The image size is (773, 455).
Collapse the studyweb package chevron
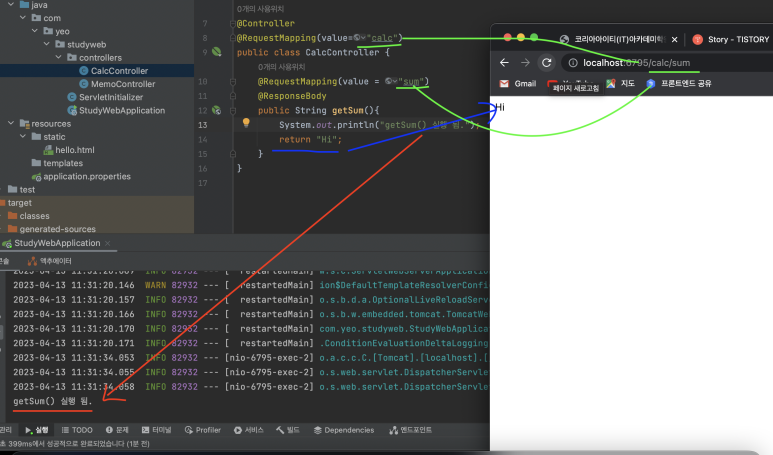click(x=46, y=44)
